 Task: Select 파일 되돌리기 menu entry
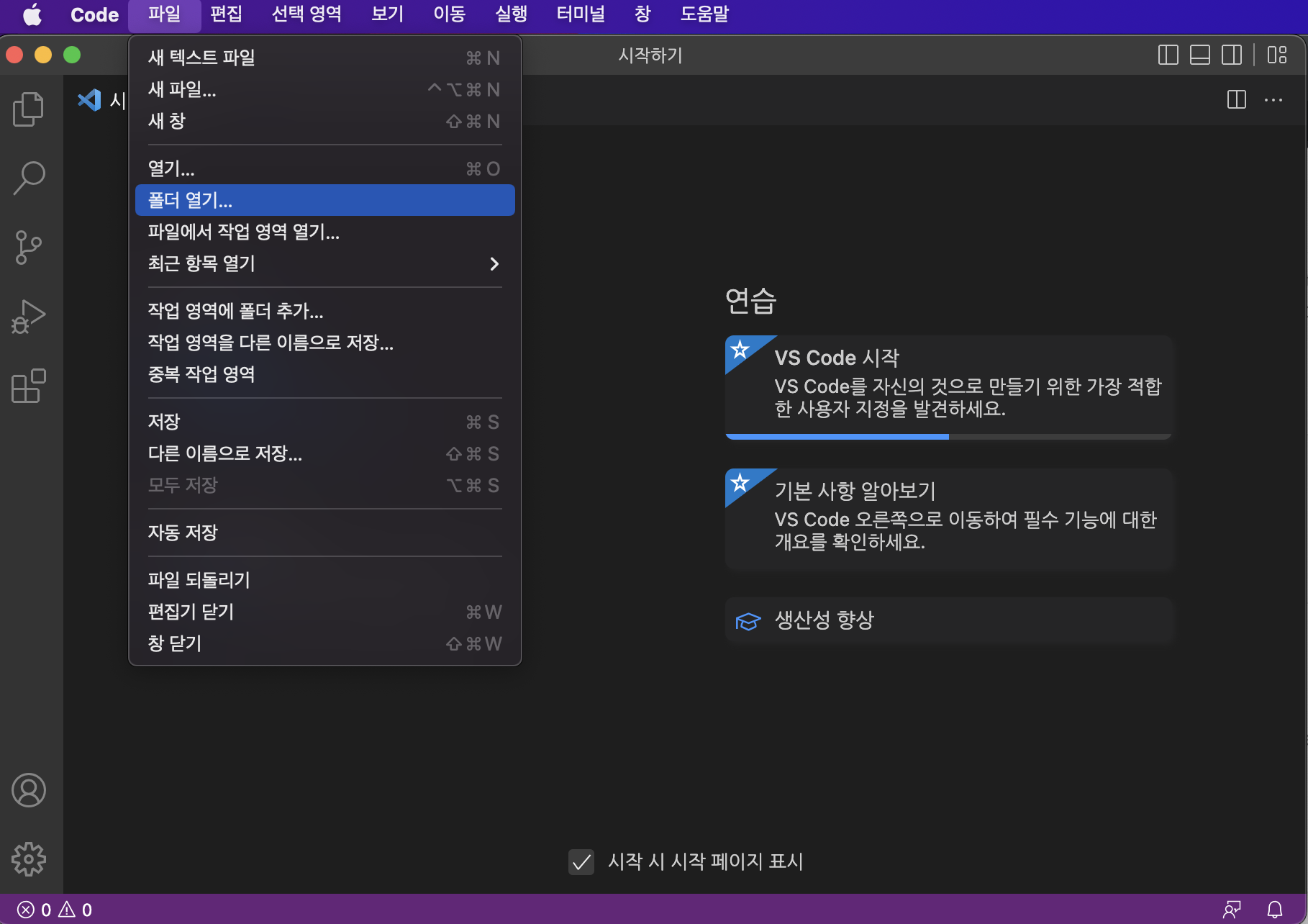point(325,580)
